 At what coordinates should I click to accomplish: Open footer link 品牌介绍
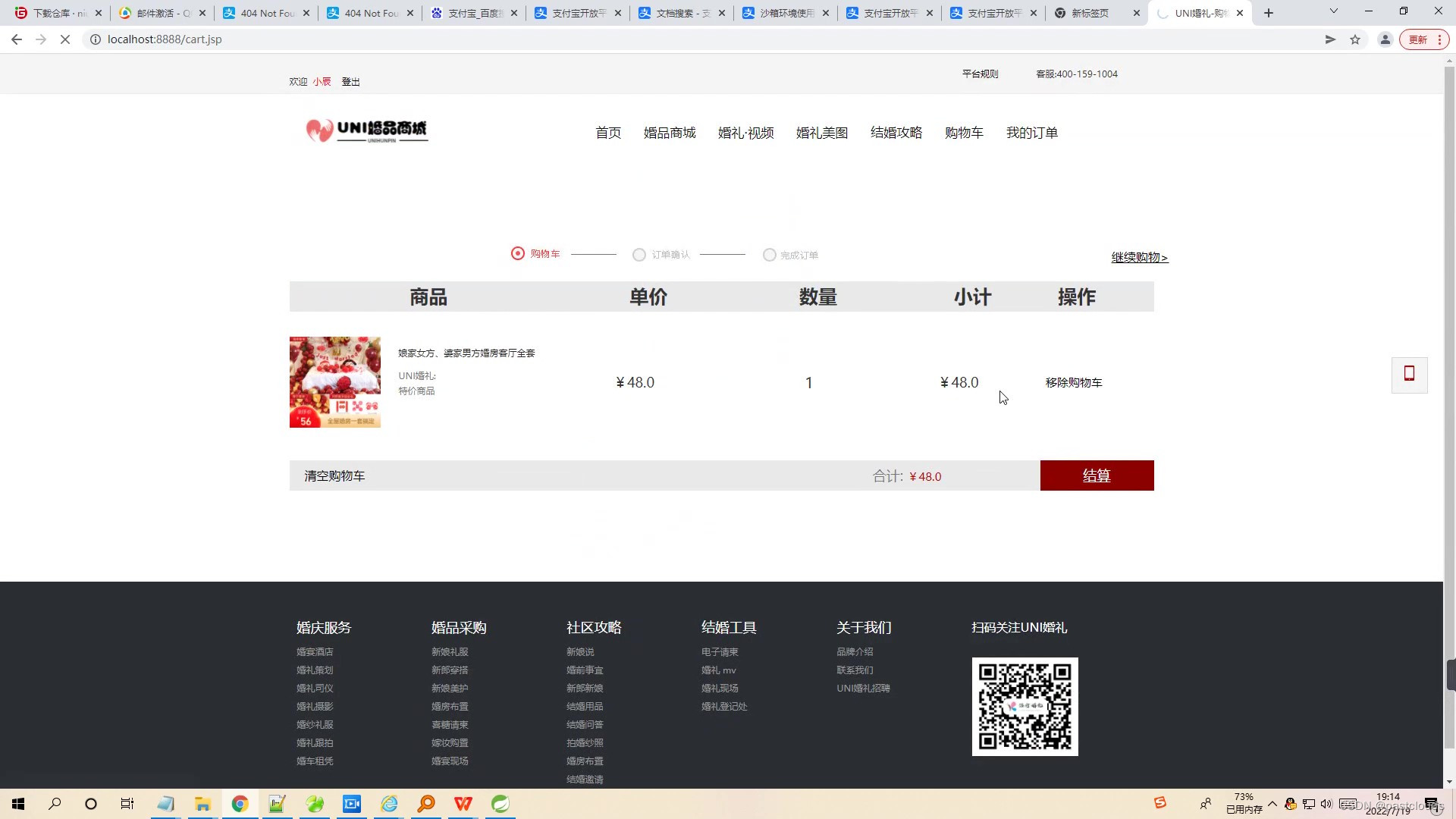point(855,651)
